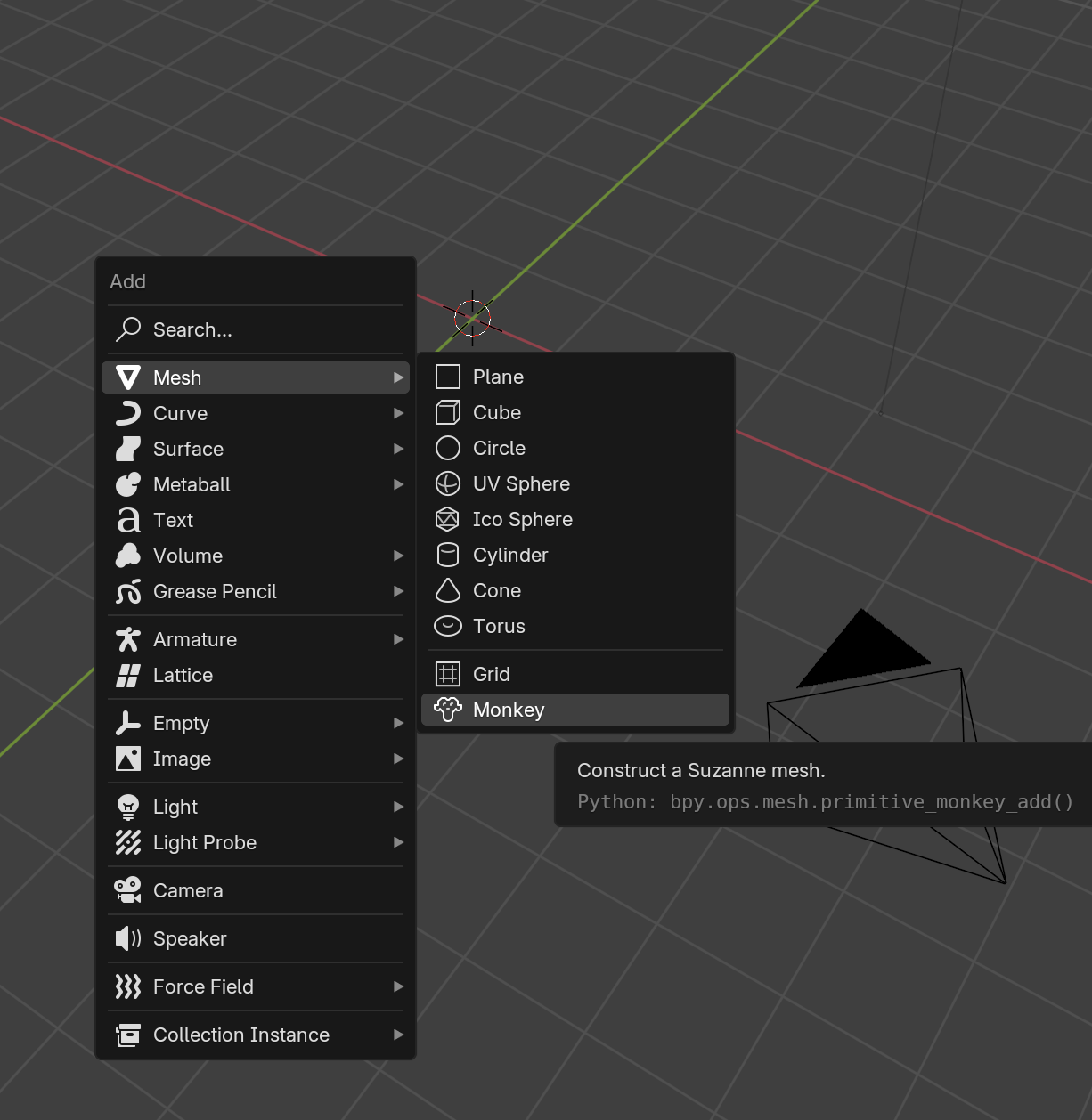
Task: Expand the Image submenu arrow
Action: (398, 759)
